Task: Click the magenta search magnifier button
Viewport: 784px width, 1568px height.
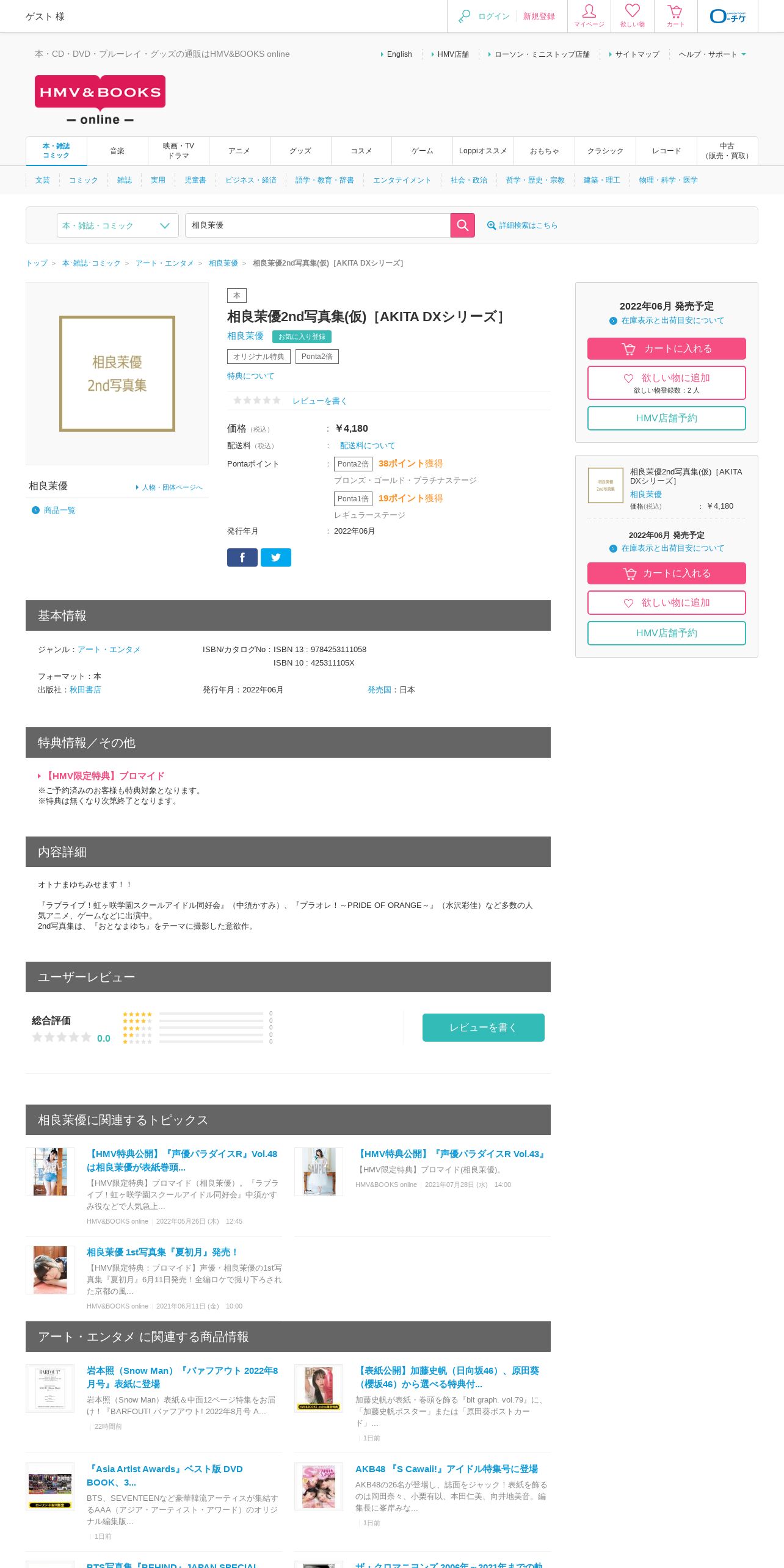Action: 463,225
